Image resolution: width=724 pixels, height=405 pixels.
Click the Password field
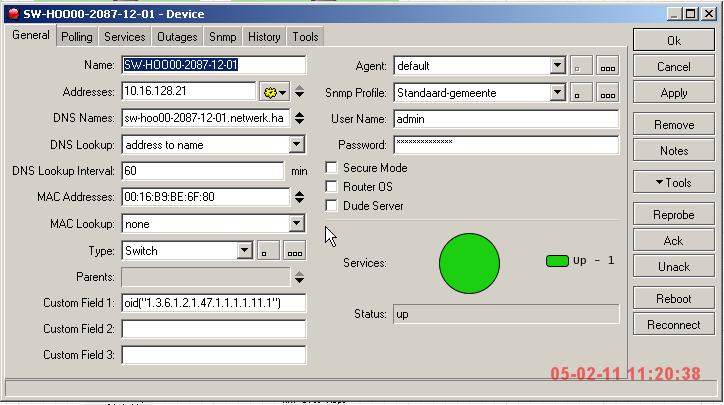click(x=506, y=145)
